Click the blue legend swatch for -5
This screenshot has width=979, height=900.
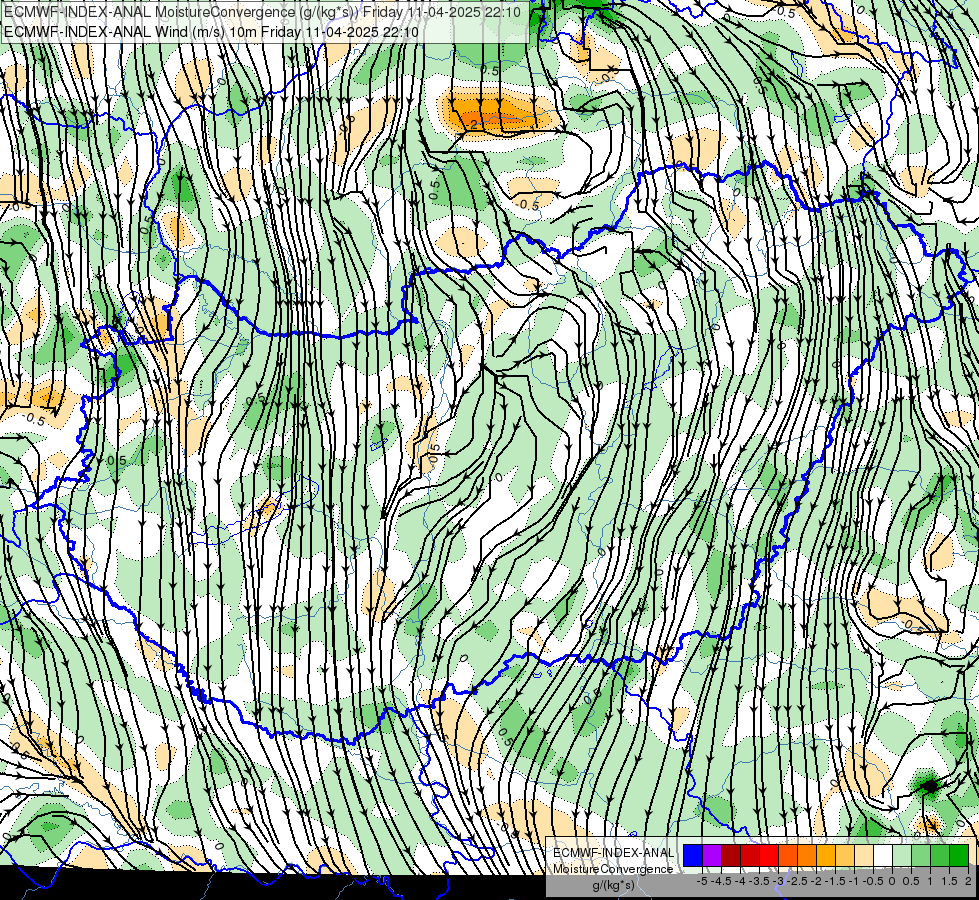(x=693, y=855)
